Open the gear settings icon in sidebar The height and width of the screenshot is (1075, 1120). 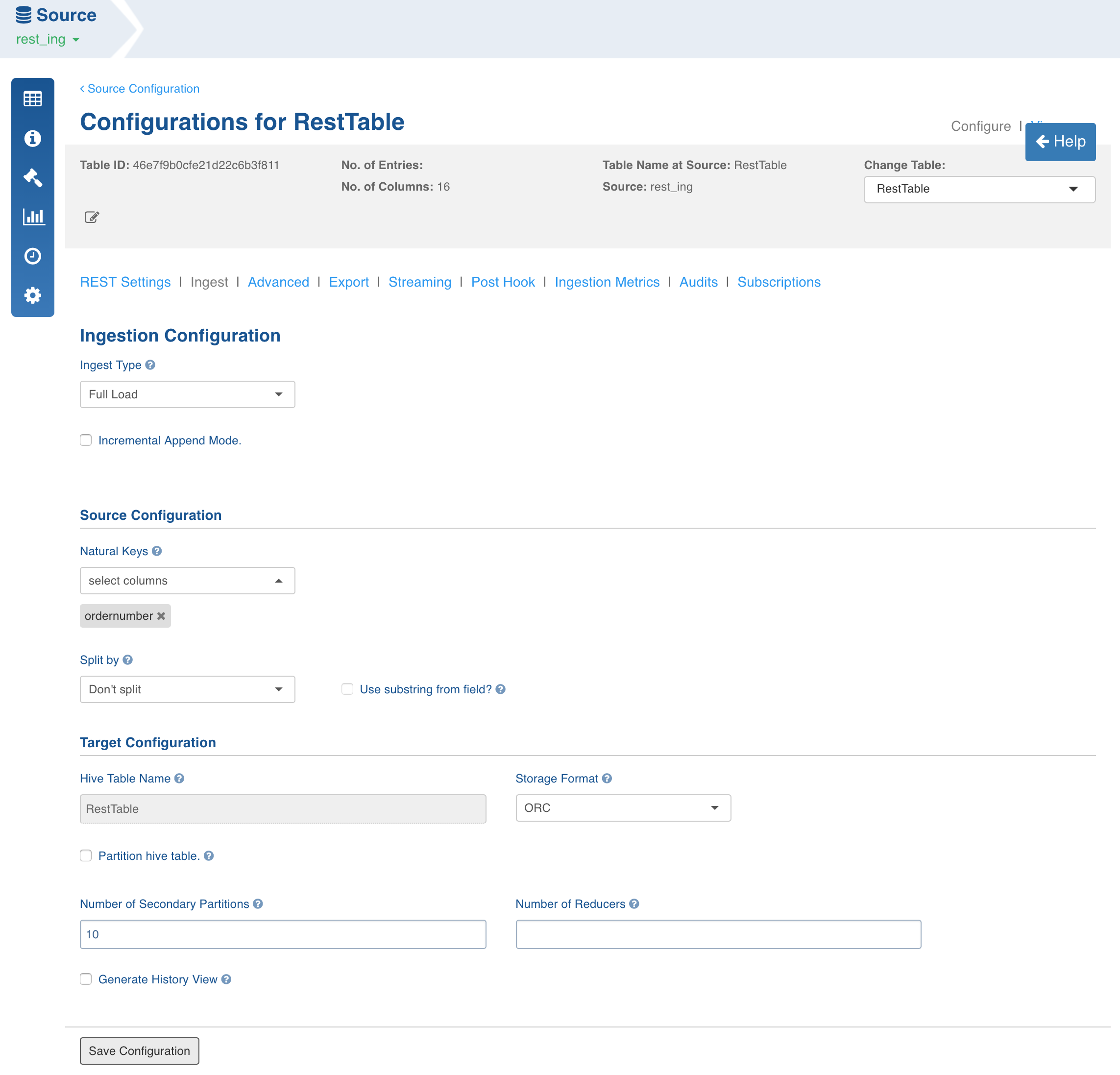click(x=32, y=295)
